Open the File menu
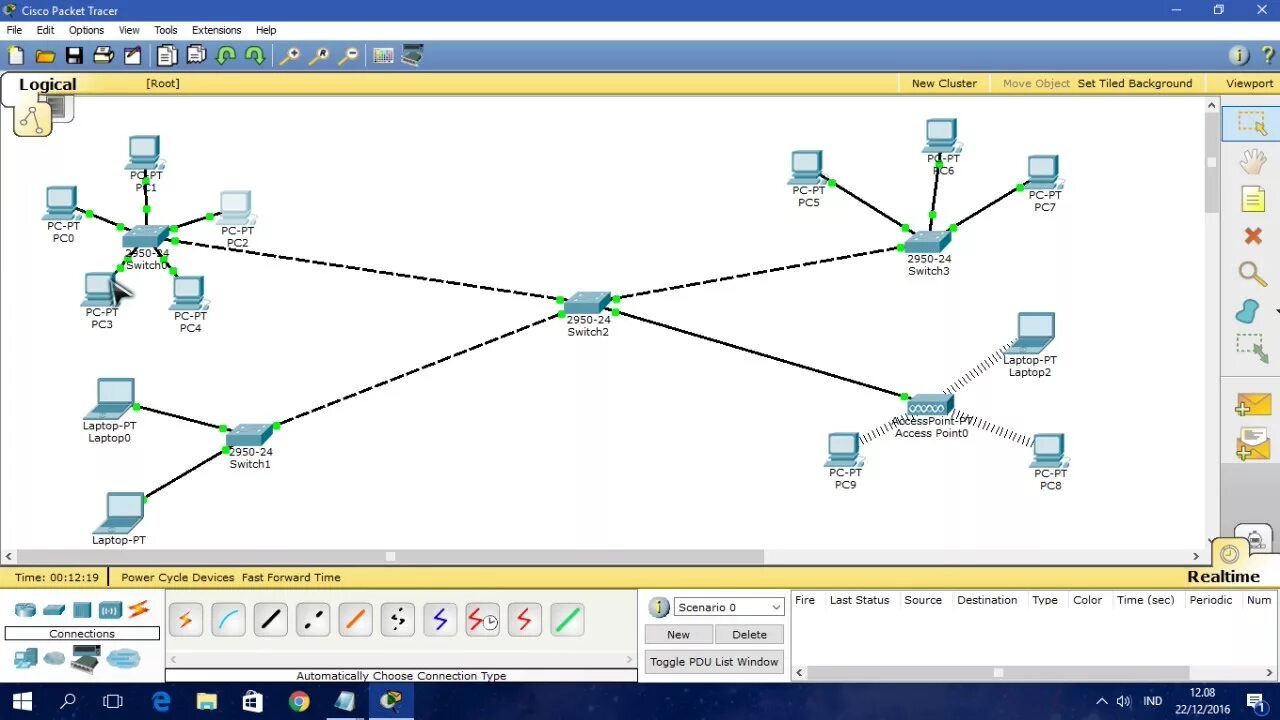Screen dimensions: 1280x720 (x=14, y=30)
